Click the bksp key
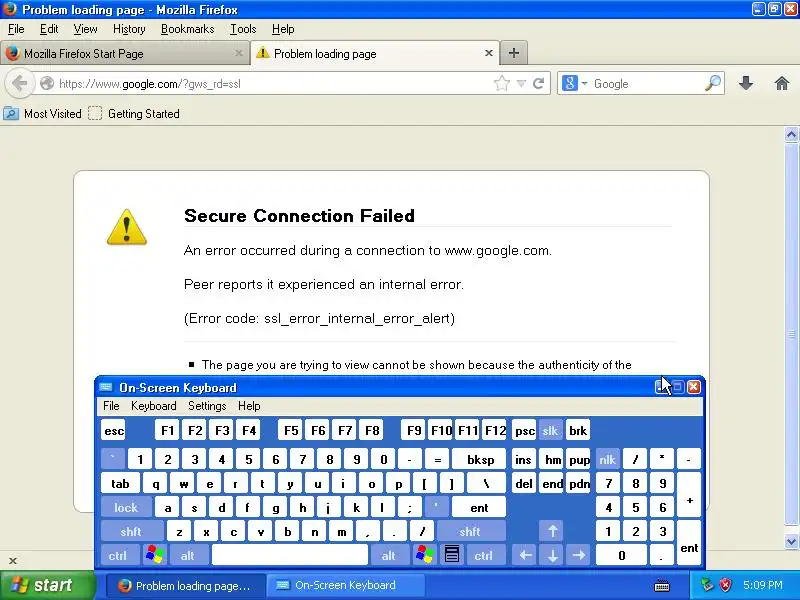800x600 pixels. 480,460
